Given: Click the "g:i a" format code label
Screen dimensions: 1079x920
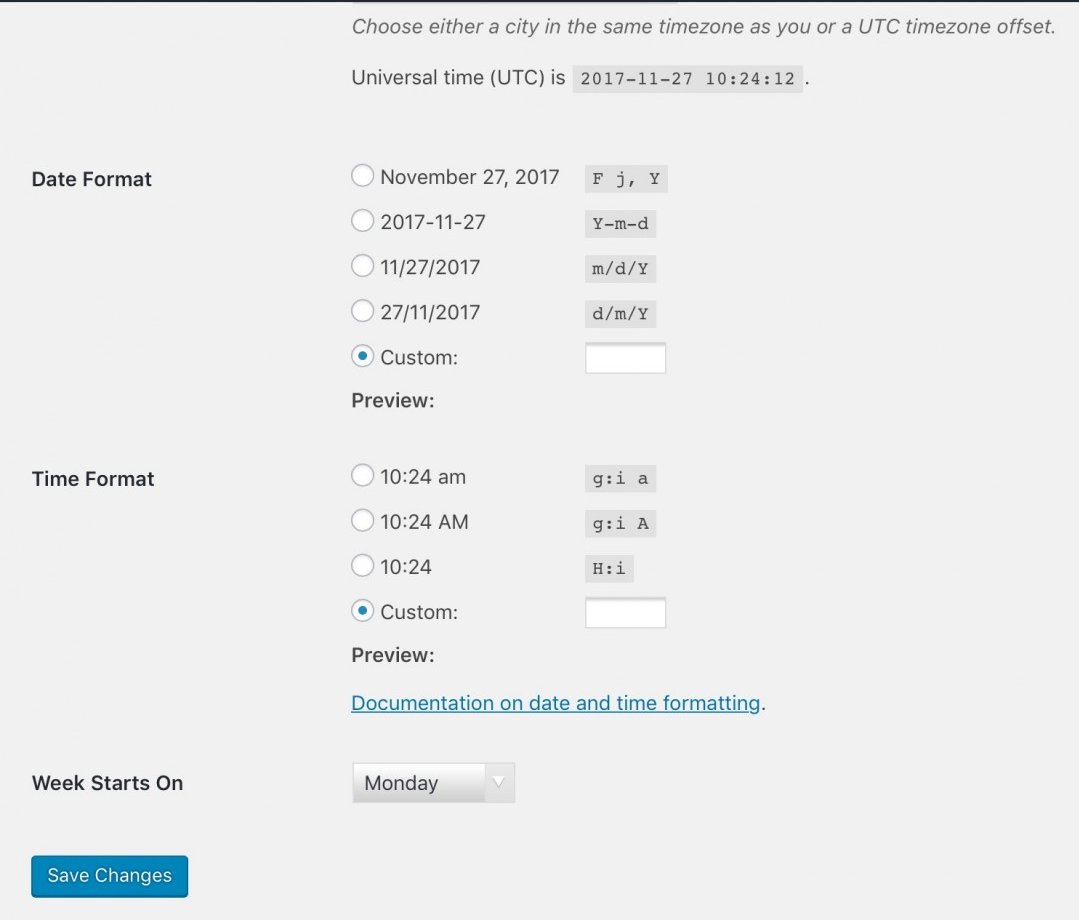Looking at the screenshot, I should [620, 478].
